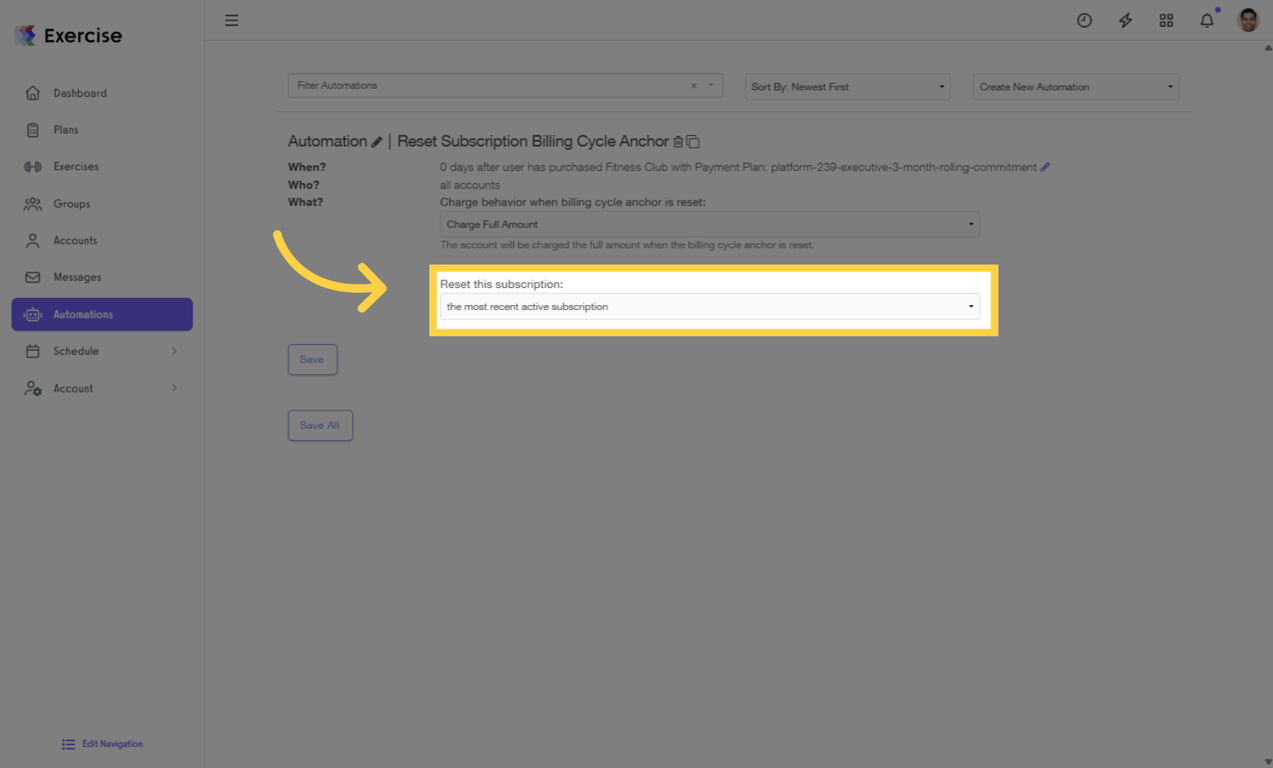Open the lightning bolt quick actions

coord(1125,20)
